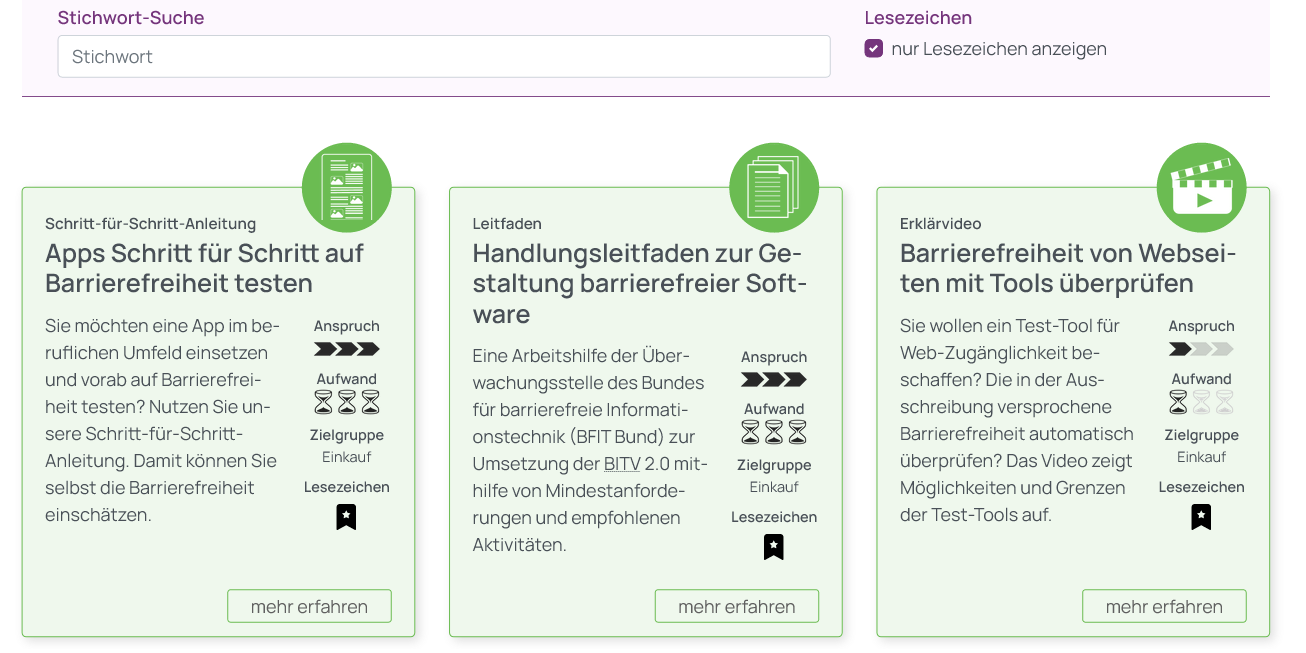The width and height of the screenshot is (1306, 653).
Task: Click heading 'Handlungsleitfaden zur Gestaltung barrierefreier Software'
Action: pos(640,284)
